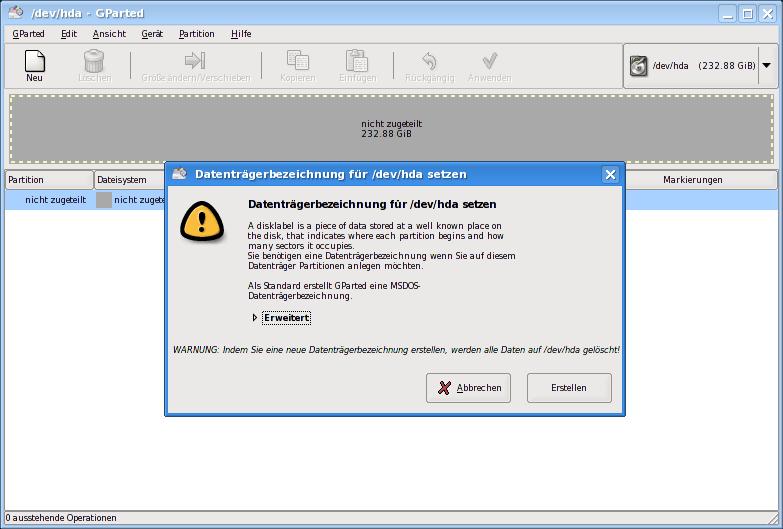Click the dialog title bar GParted icon

click(179, 174)
